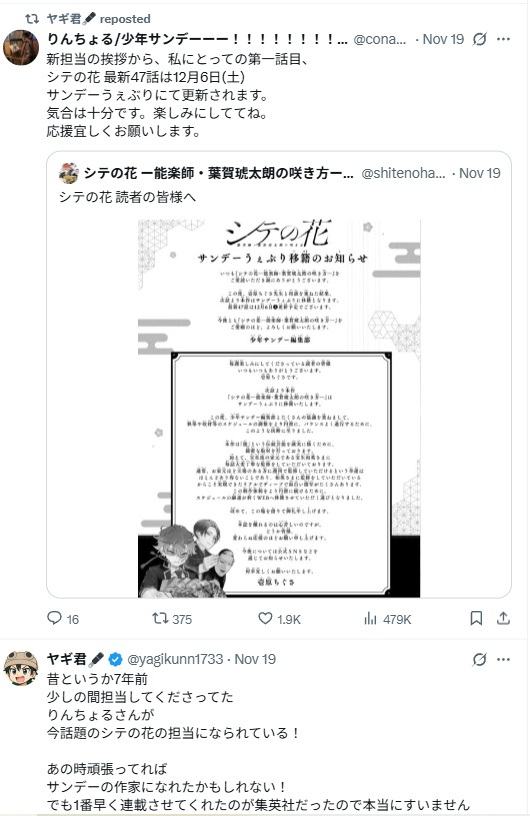The image size is (530, 816).
Task: Click Nov 19 timestamp on ヤギ君 tweet
Action: click(255, 659)
